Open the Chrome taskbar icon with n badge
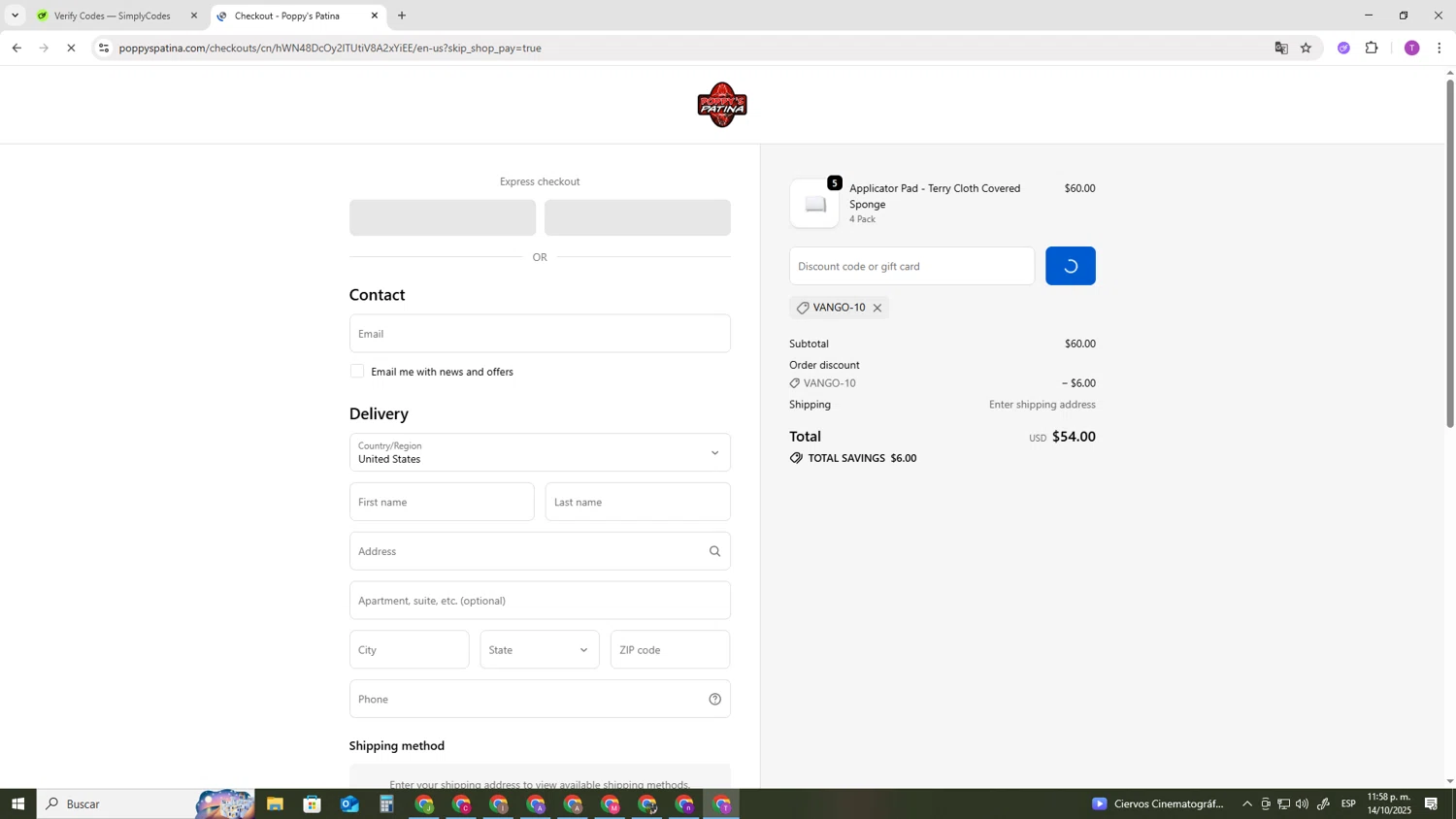Viewport: 1456px width, 819px height. coord(685,804)
